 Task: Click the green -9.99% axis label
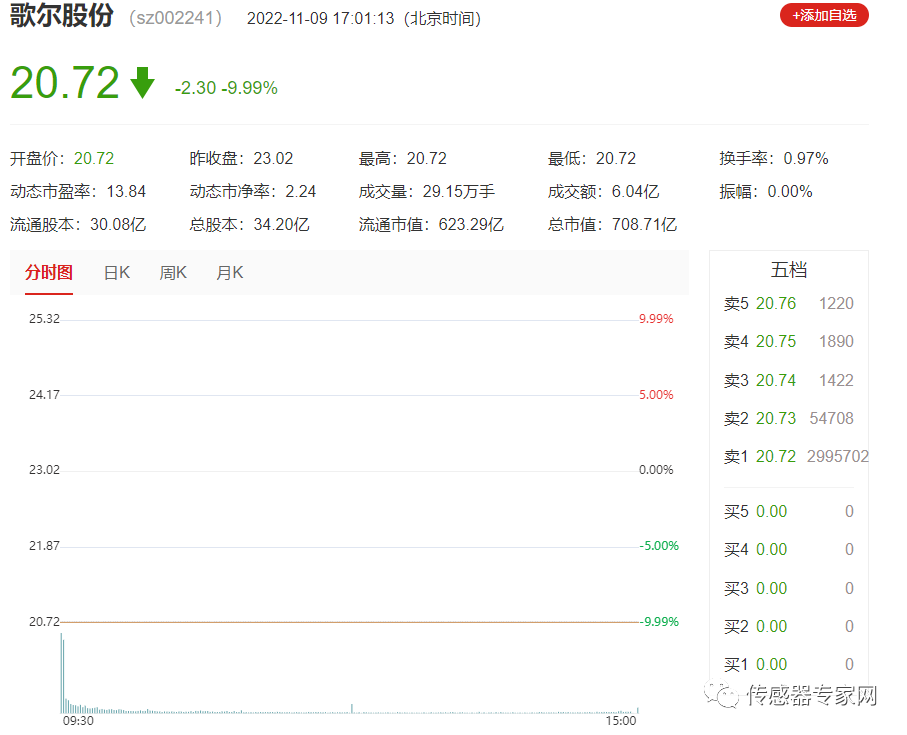pos(659,622)
